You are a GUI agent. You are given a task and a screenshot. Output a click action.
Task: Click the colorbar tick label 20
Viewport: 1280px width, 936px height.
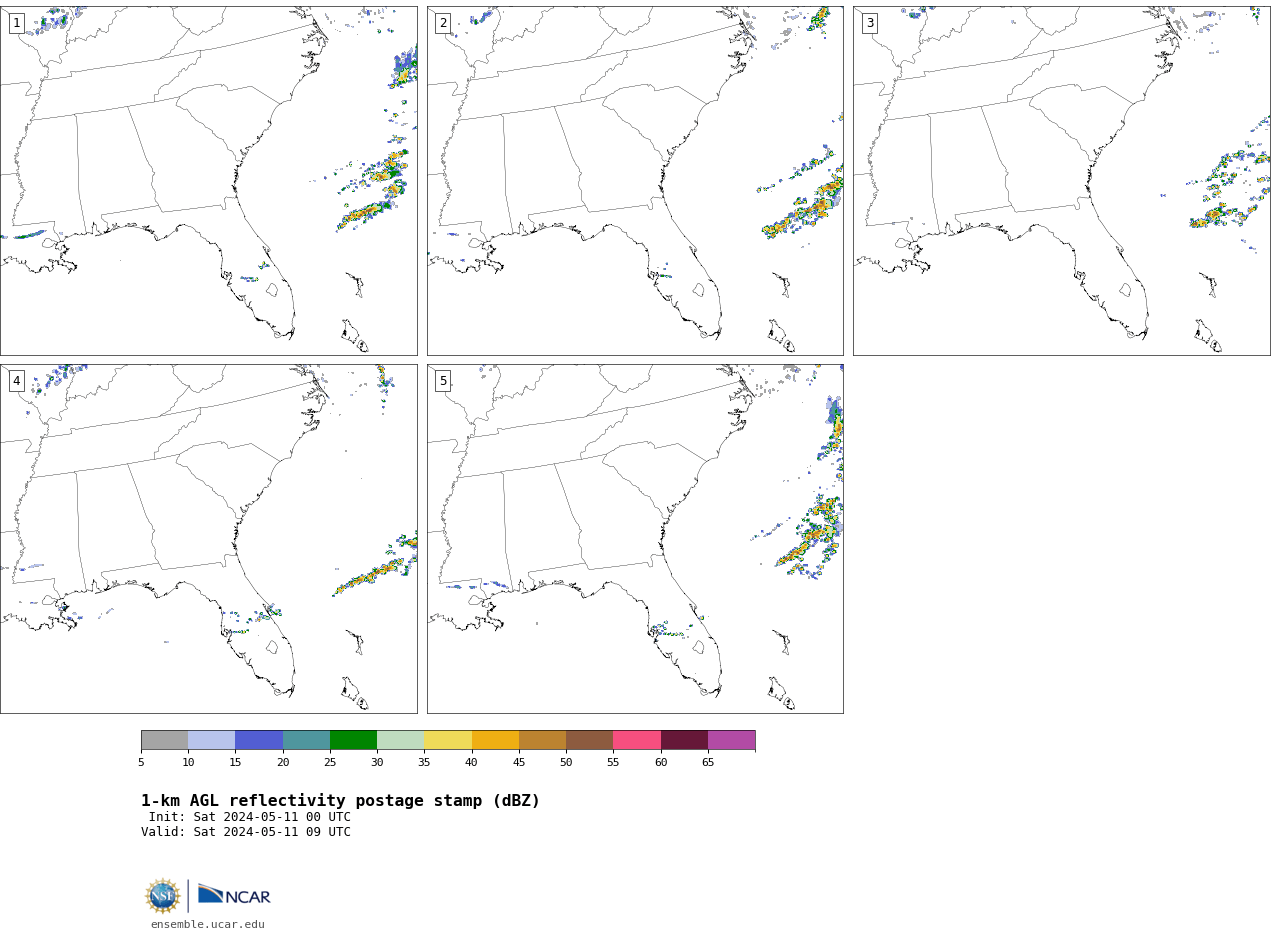point(283,763)
